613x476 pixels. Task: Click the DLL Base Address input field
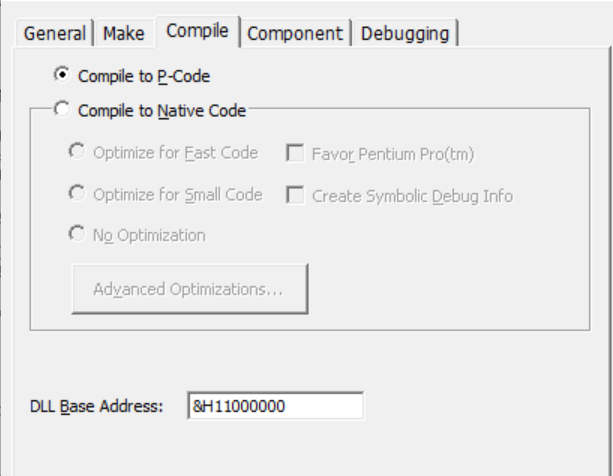point(274,407)
